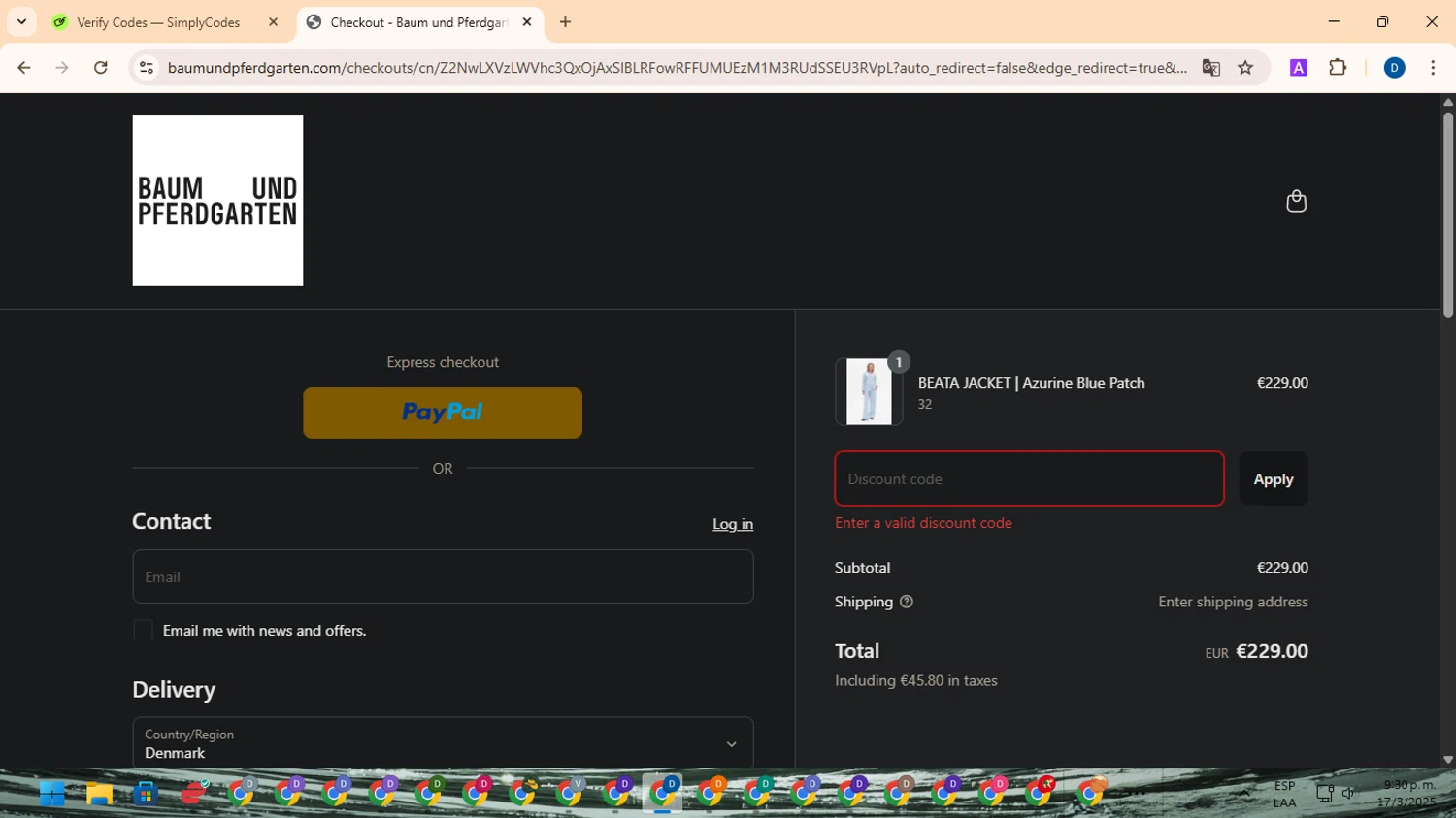Open the Chrome profile D avatar

[1394, 68]
